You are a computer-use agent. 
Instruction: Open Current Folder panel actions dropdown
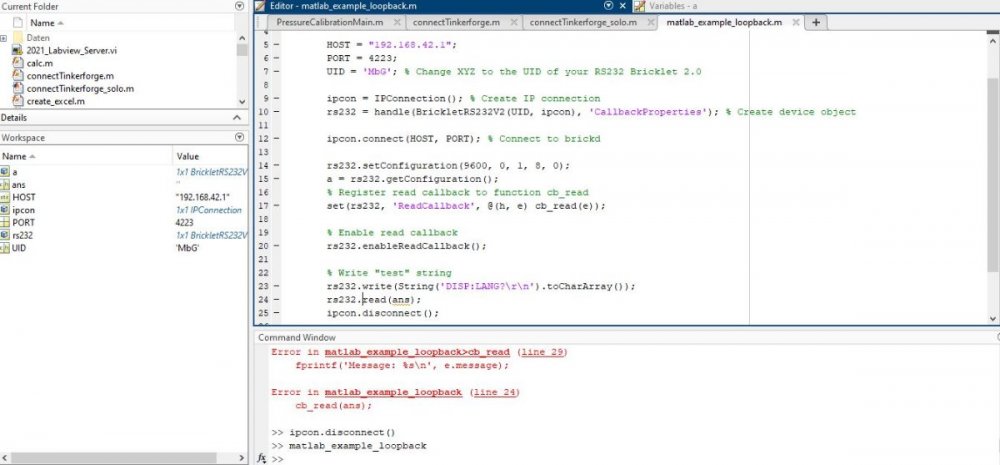point(238,6)
